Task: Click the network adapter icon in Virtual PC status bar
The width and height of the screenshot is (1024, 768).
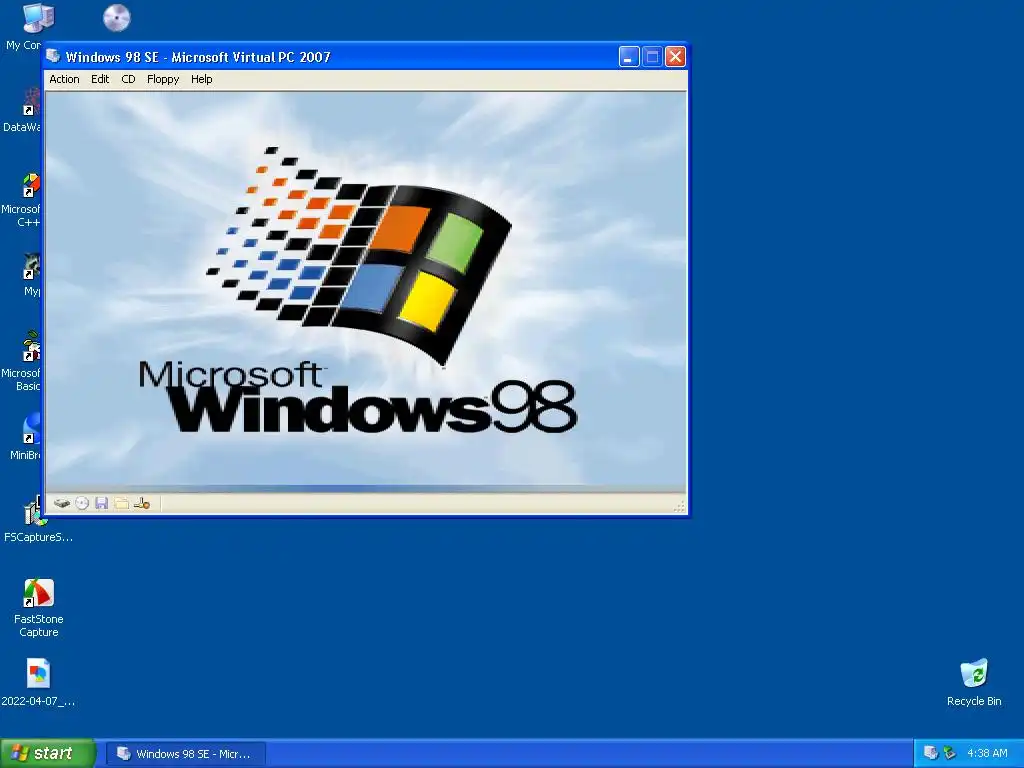Action: 142,503
